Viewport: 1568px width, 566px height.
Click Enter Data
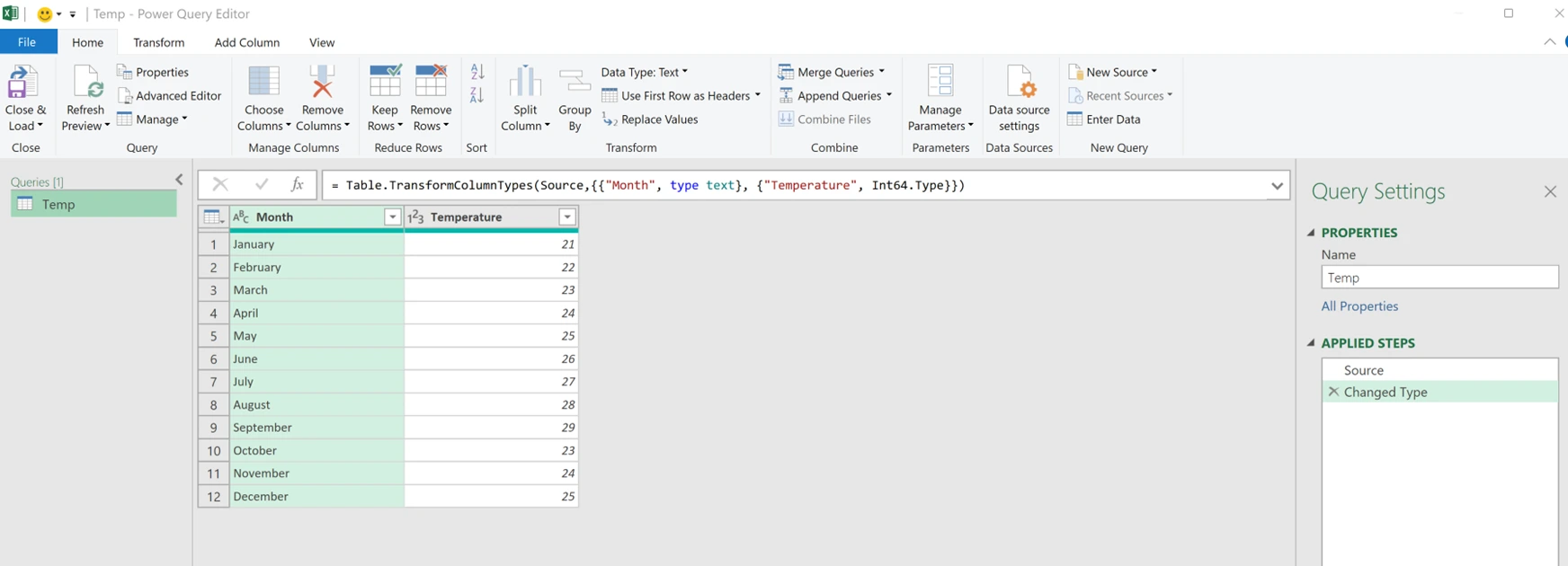click(x=1104, y=119)
